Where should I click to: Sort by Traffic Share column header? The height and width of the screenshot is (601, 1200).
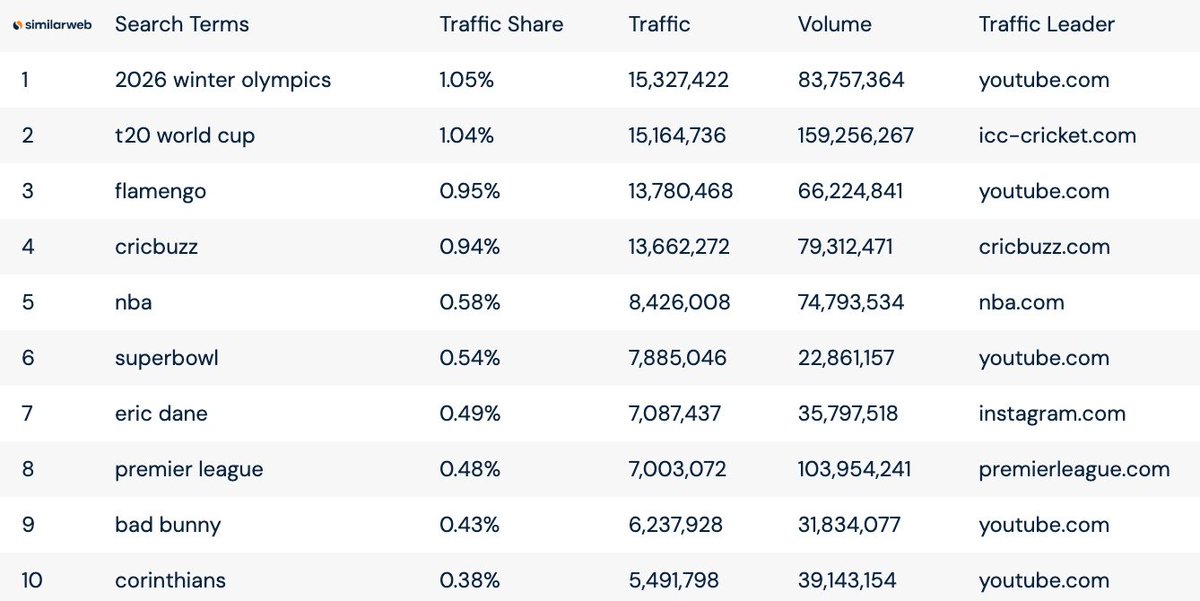point(501,25)
